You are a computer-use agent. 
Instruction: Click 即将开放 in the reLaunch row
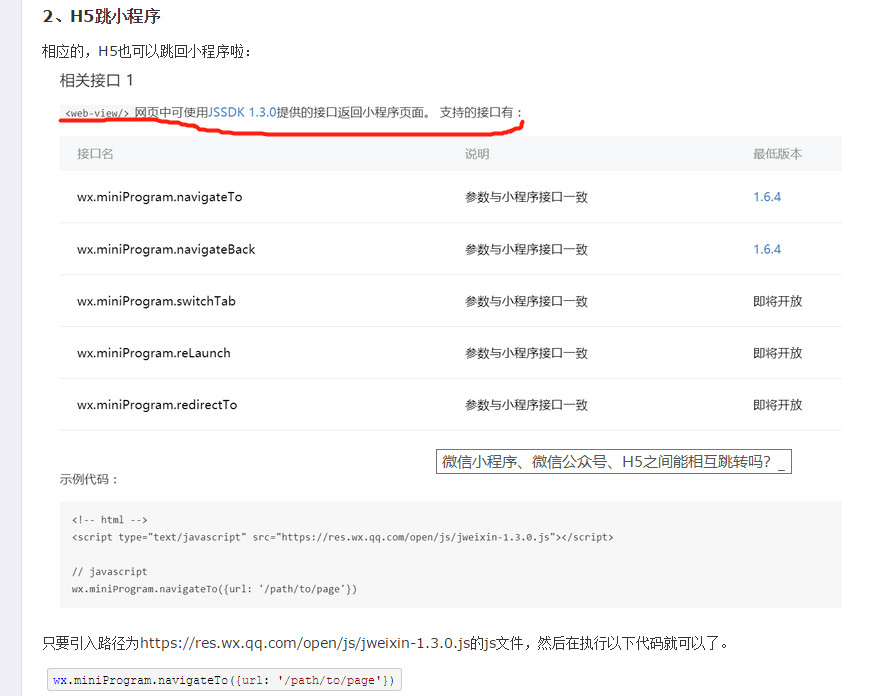tap(778, 353)
